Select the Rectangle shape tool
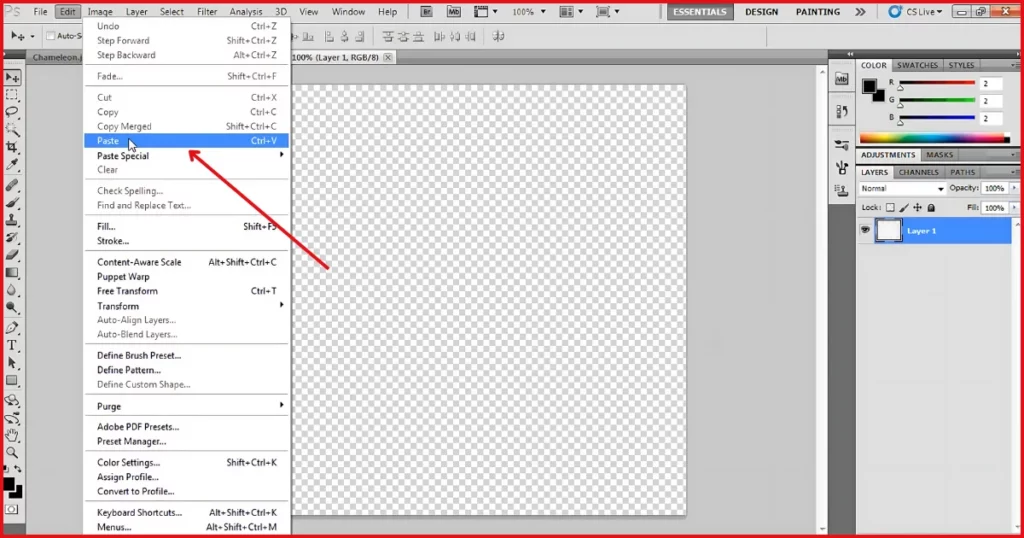1024x538 pixels. 12,381
